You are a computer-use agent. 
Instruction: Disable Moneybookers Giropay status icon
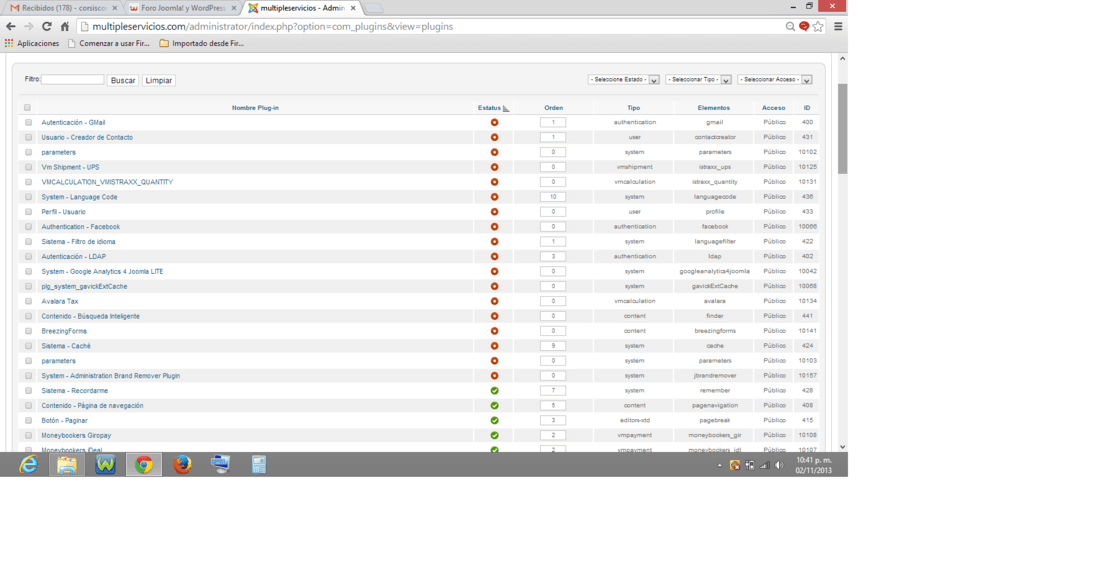point(495,435)
